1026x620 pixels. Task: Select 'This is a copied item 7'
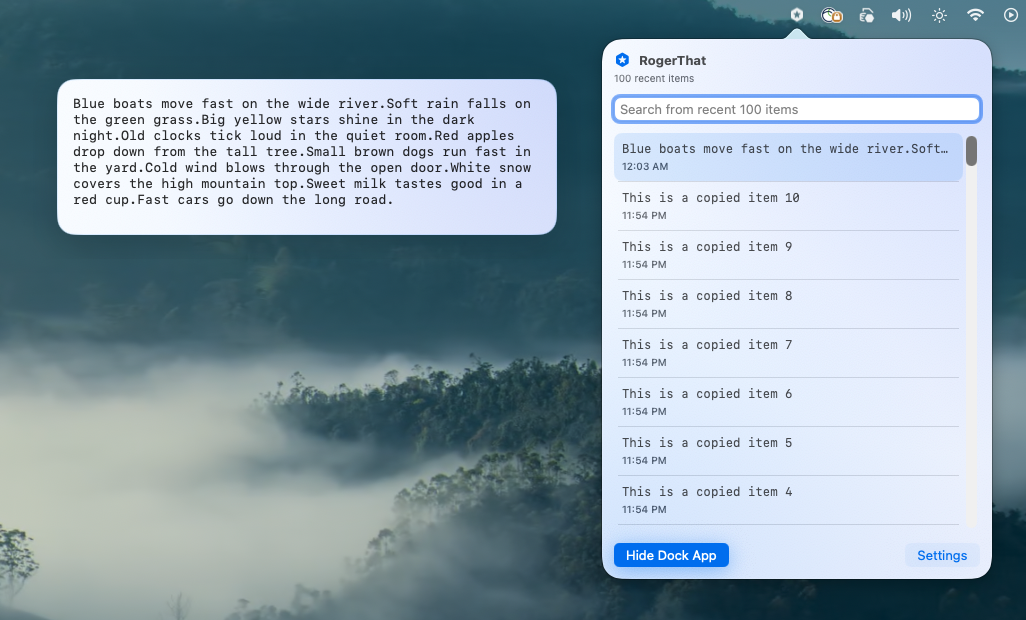pos(788,353)
